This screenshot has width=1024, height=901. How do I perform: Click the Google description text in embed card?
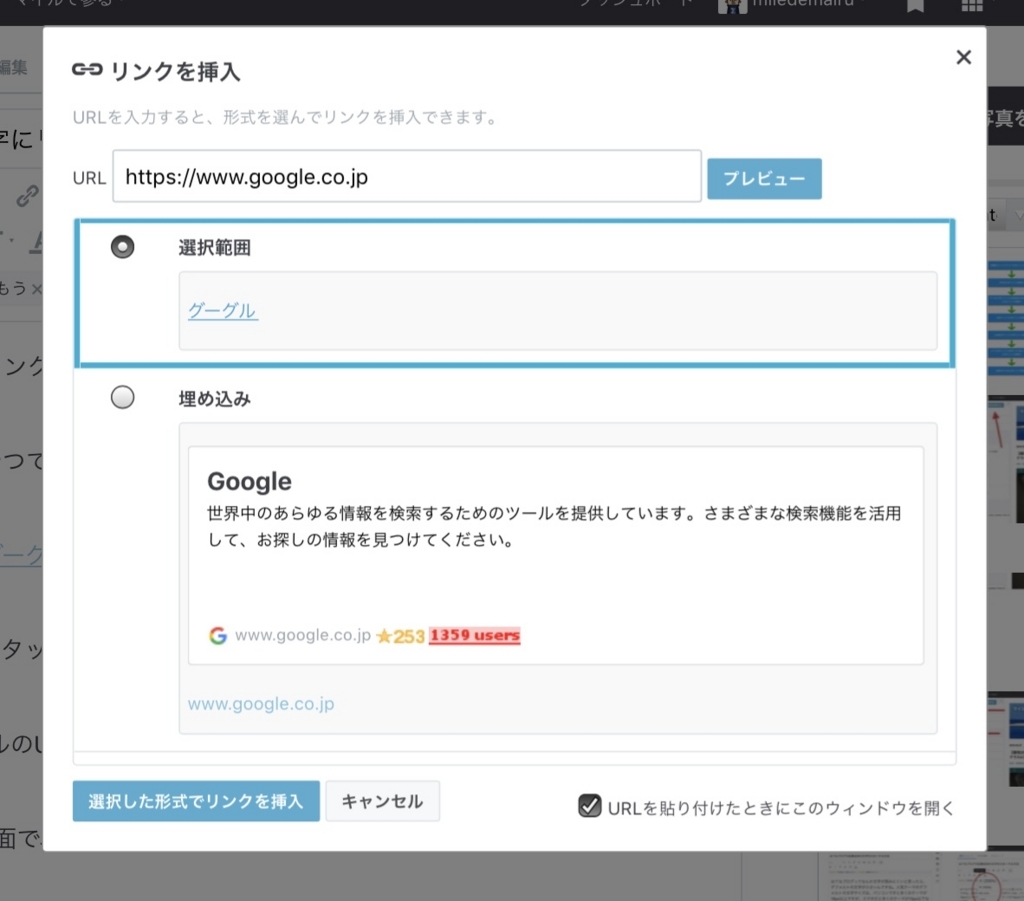click(x=554, y=526)
